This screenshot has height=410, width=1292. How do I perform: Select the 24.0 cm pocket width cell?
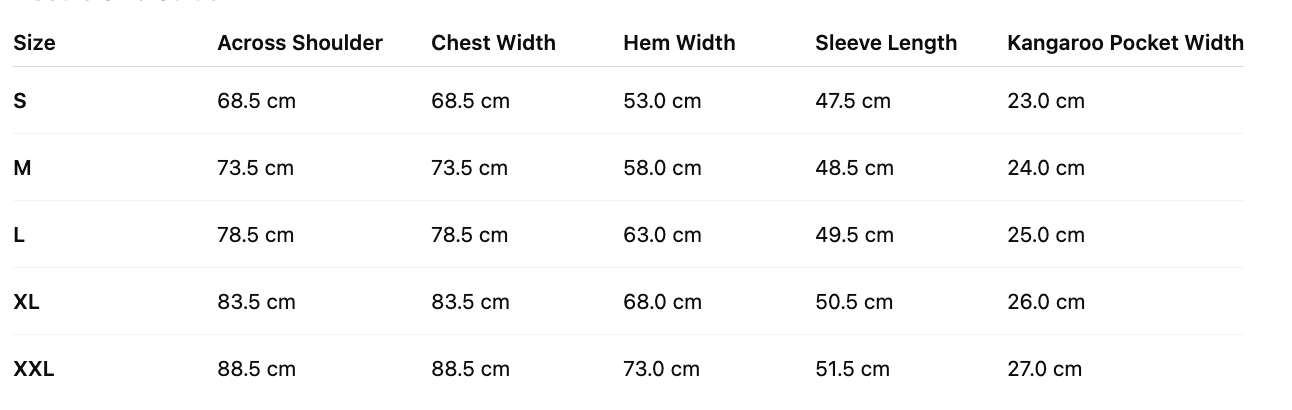[x=1046, y=168]
